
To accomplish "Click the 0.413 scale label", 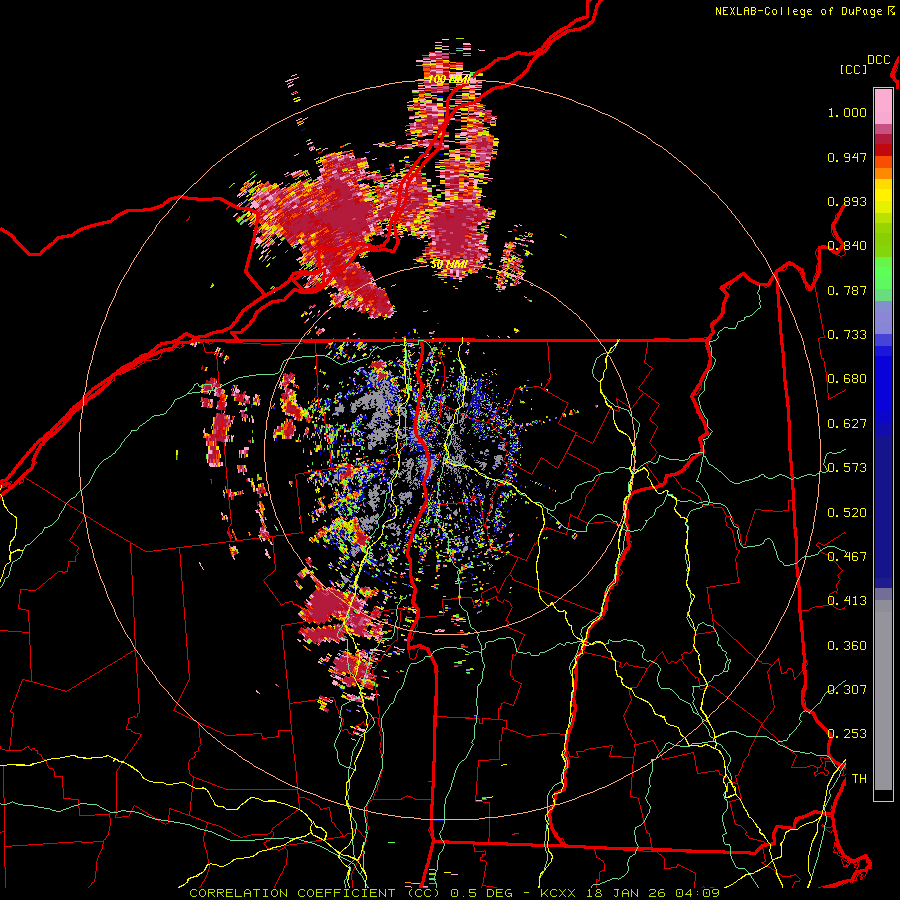I will 847,601.
